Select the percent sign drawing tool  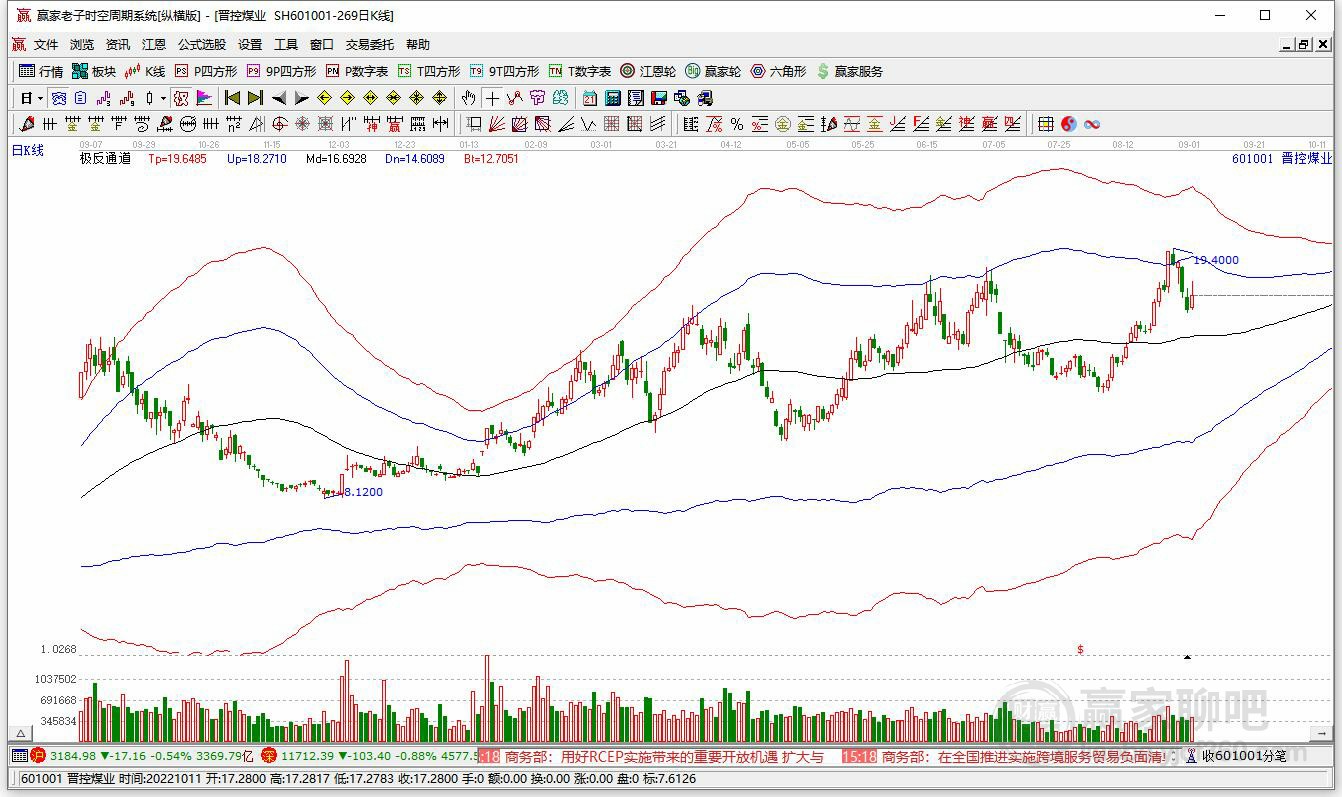[736, 124]
